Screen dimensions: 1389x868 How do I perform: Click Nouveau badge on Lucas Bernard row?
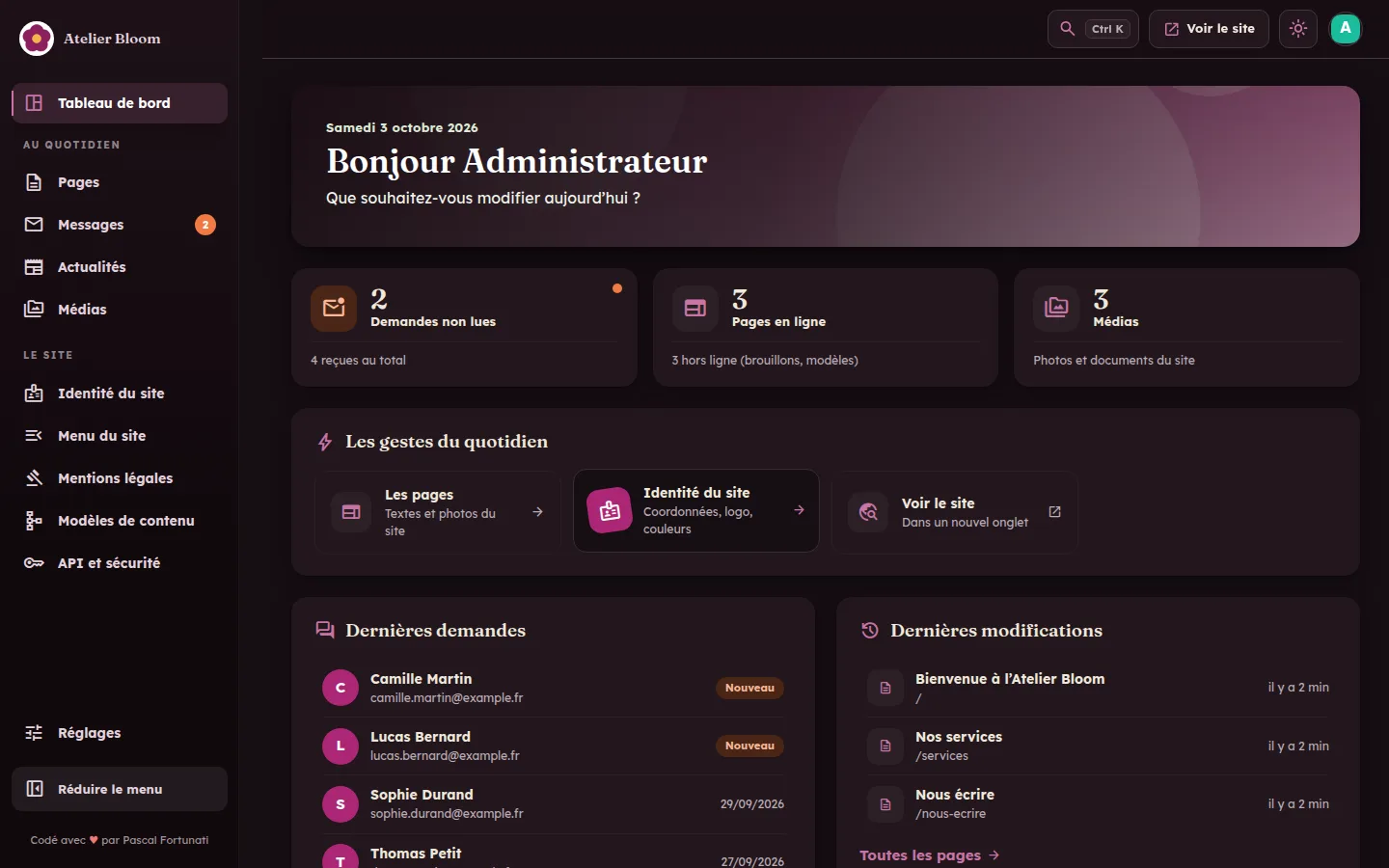(x=749, y=746)
